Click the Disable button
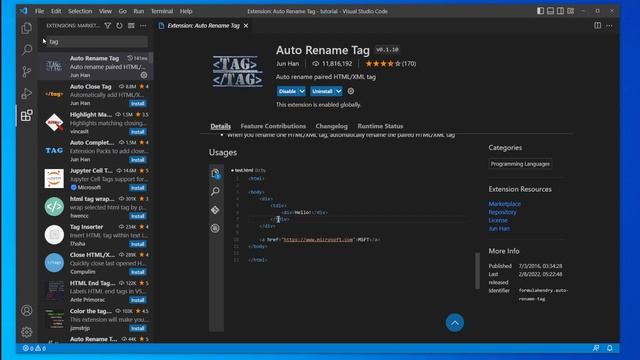640x360 pixels. (287, 91)
